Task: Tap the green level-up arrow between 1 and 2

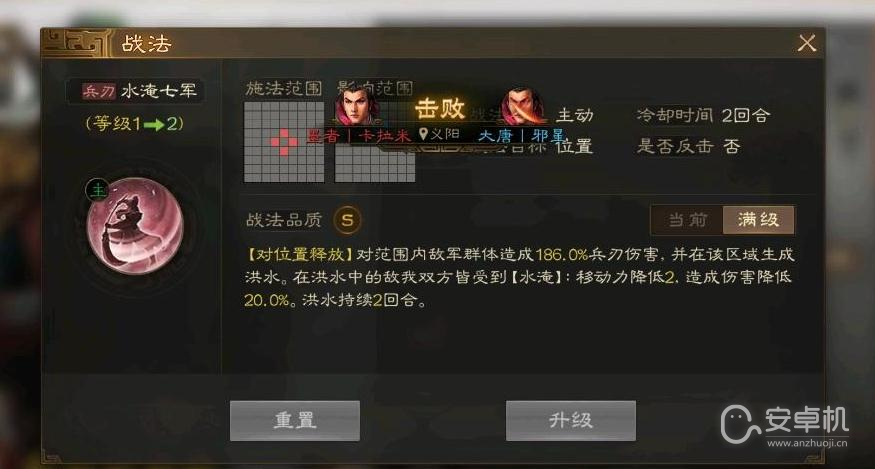Action: click(153, 125)
